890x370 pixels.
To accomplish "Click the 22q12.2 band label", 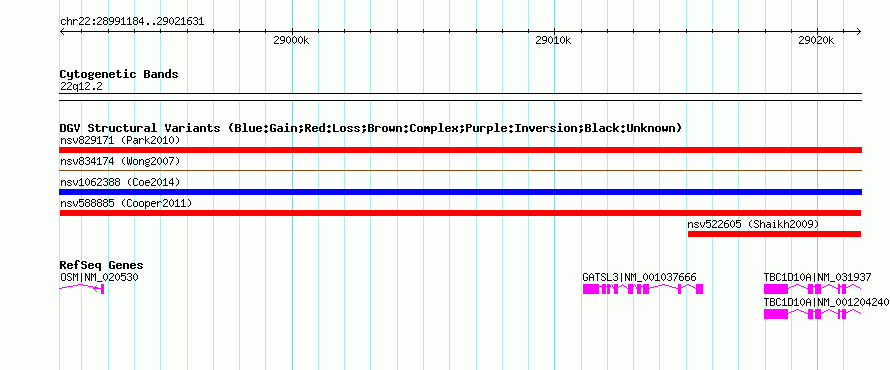I will [x=81, y=86].
